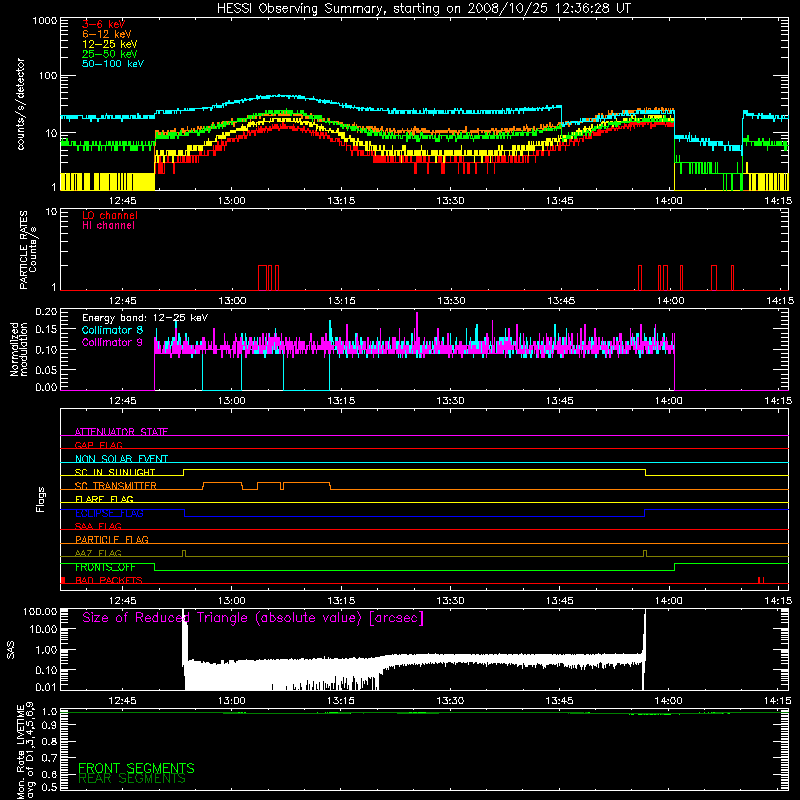Click the SC_TRANSMITTER flag label
800x800 pixels.
(x=115, y=486)
